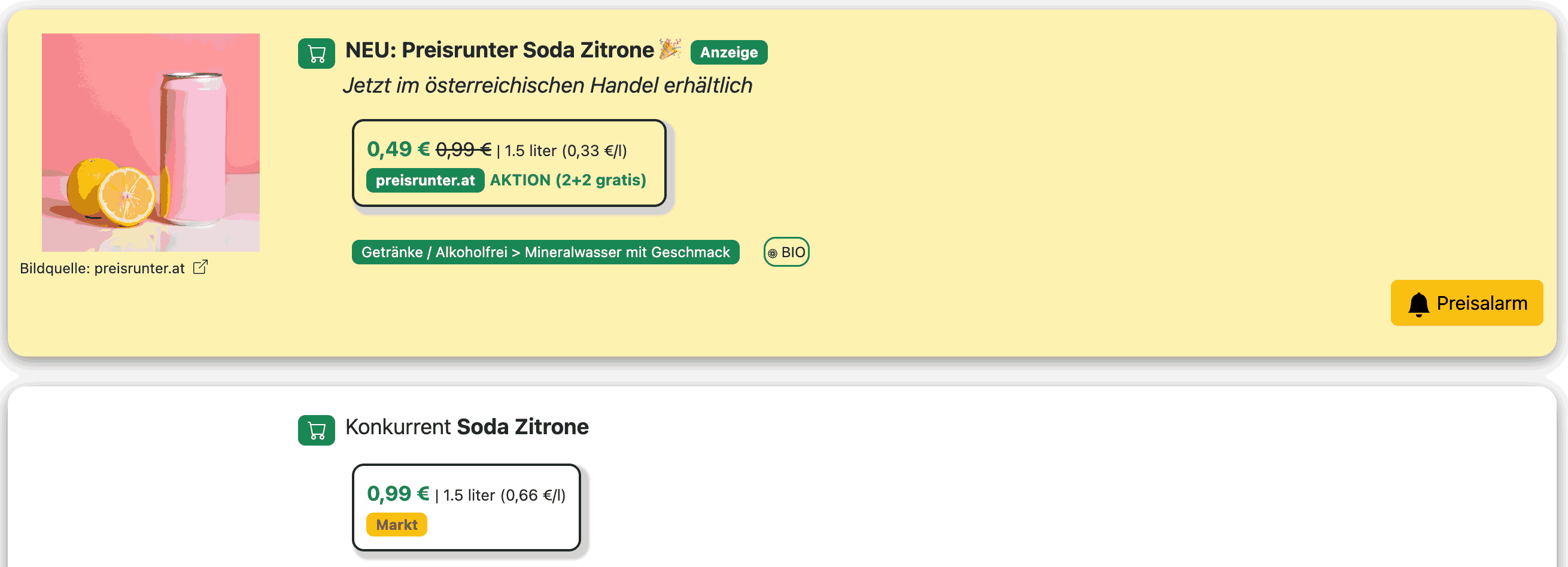Open the Konkurrent Soda Zitrone entry
The width and height of the screenshot is (1568, 567).
pos(466,426)
